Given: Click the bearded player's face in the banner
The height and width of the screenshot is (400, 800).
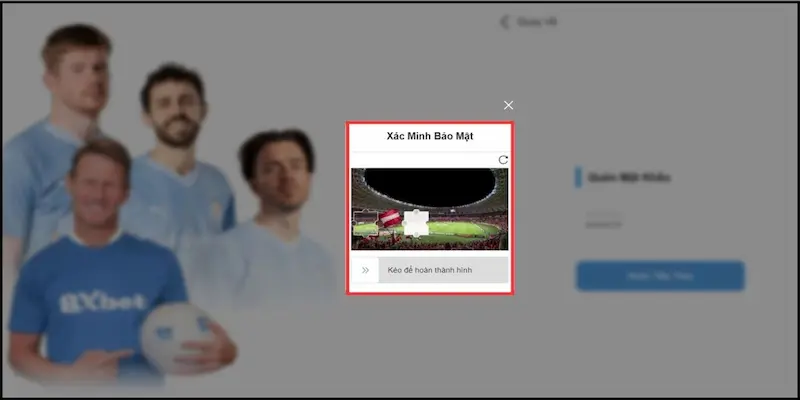Looking at the screenshot, I should pos(174,106).
